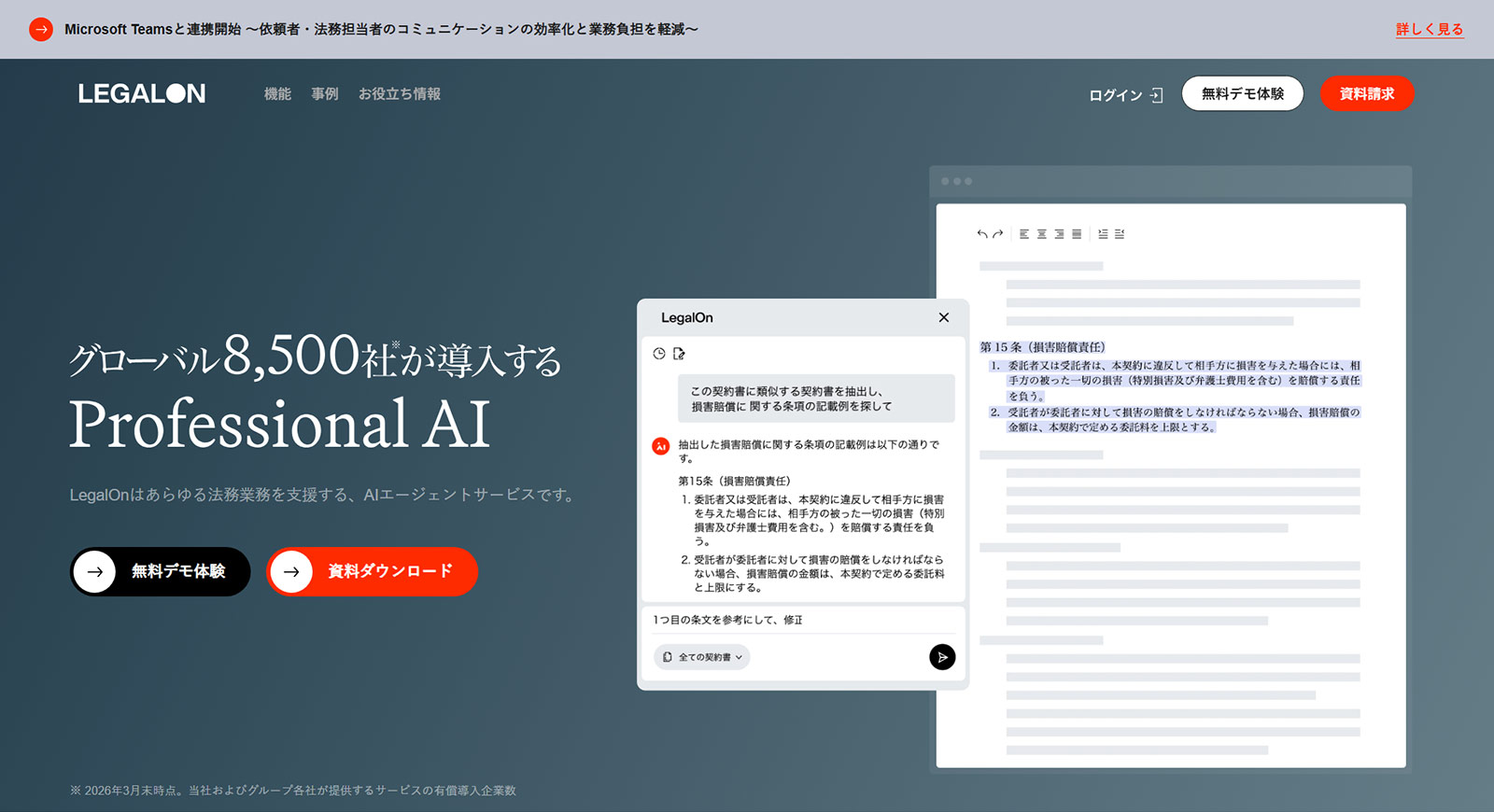Screen dimensions: 1494x812
Task: Click the red 資料請求 button
Action: (x=1367, y=93)
